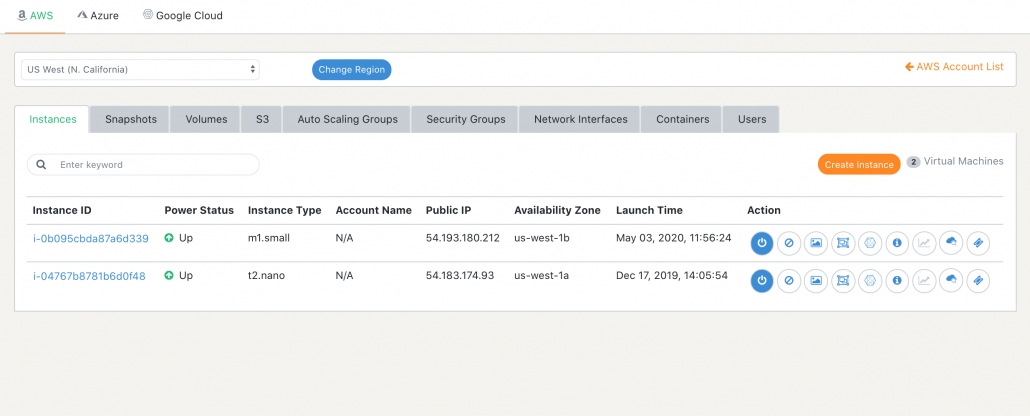The height and width of the screenshot is (416, 1030).
Task: Click the ban/terminate icon in the m1.small row
Action: click(x=789, y=243)
